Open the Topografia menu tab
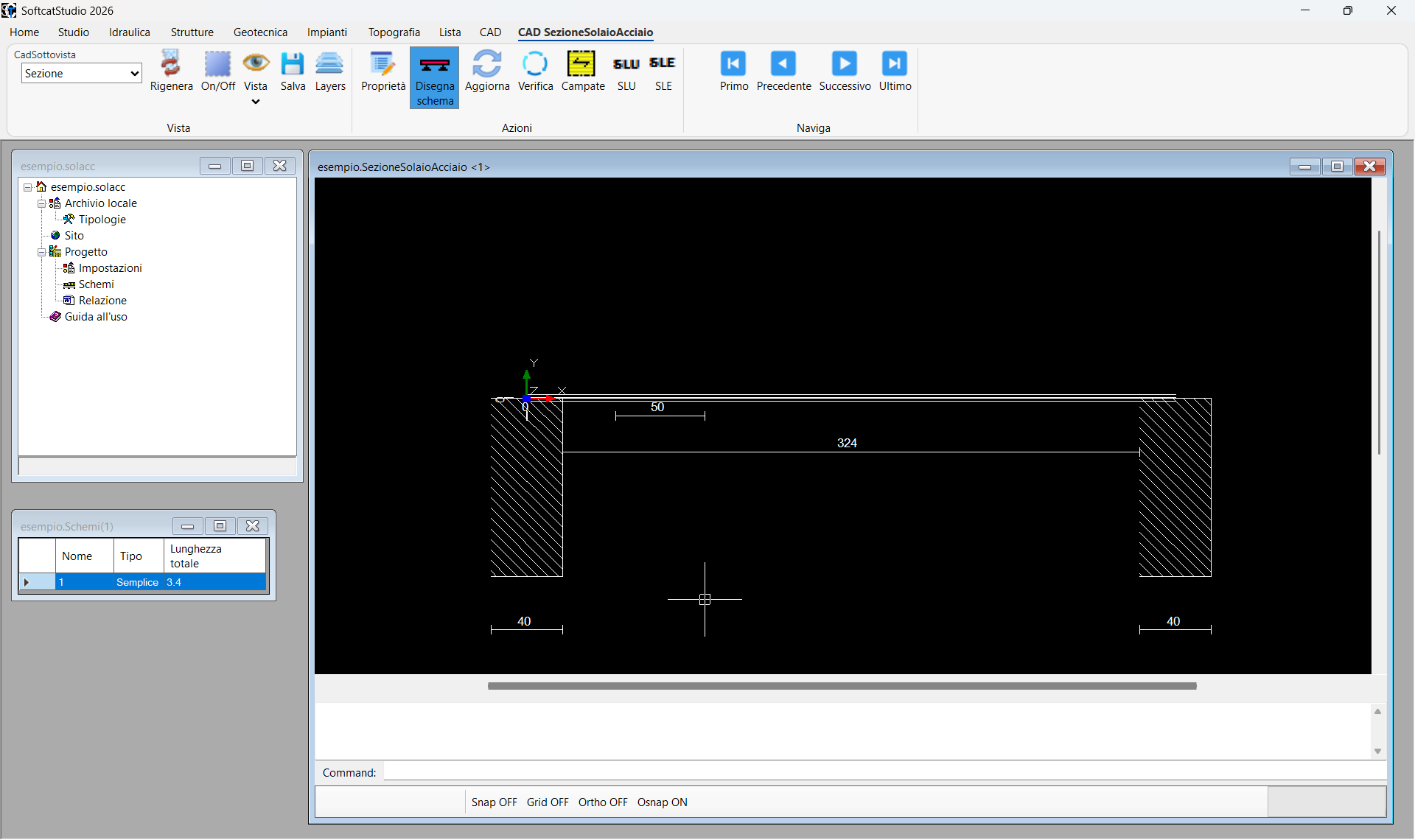 pyautogui.click(x=394, y=32)
